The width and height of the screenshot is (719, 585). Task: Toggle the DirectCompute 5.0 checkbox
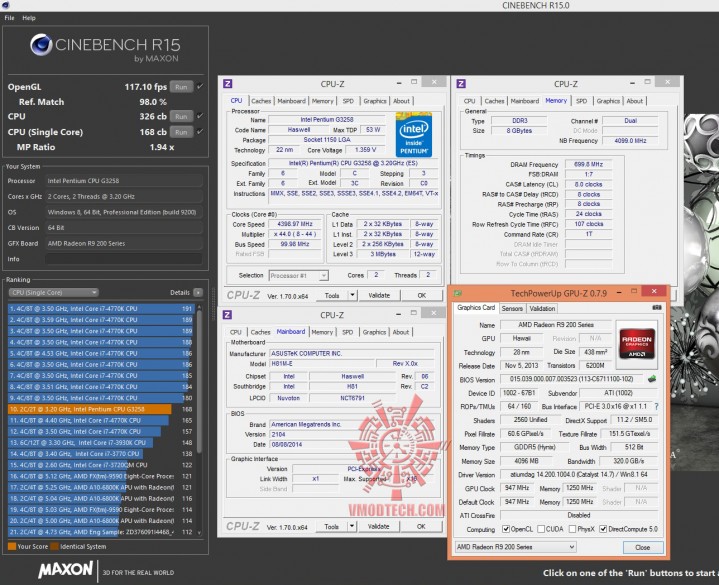pos(603,529)
